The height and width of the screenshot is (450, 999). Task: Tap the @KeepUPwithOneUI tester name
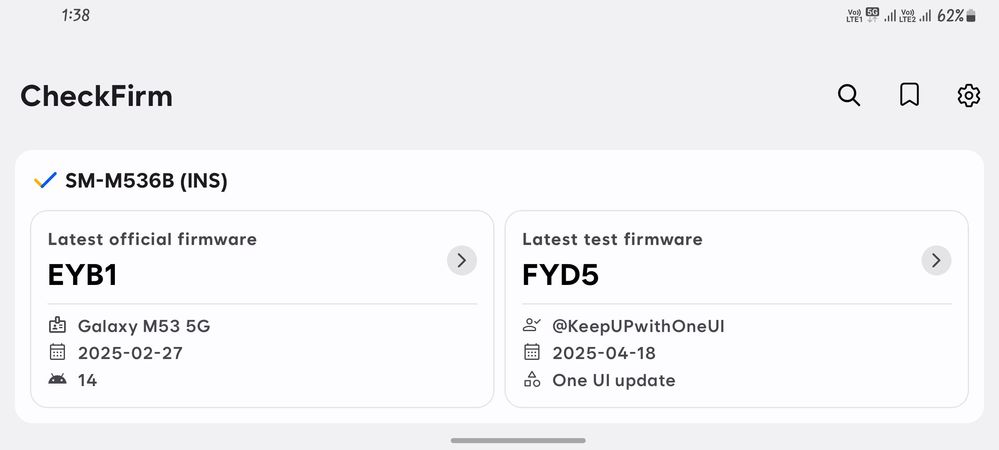point(638,326)
